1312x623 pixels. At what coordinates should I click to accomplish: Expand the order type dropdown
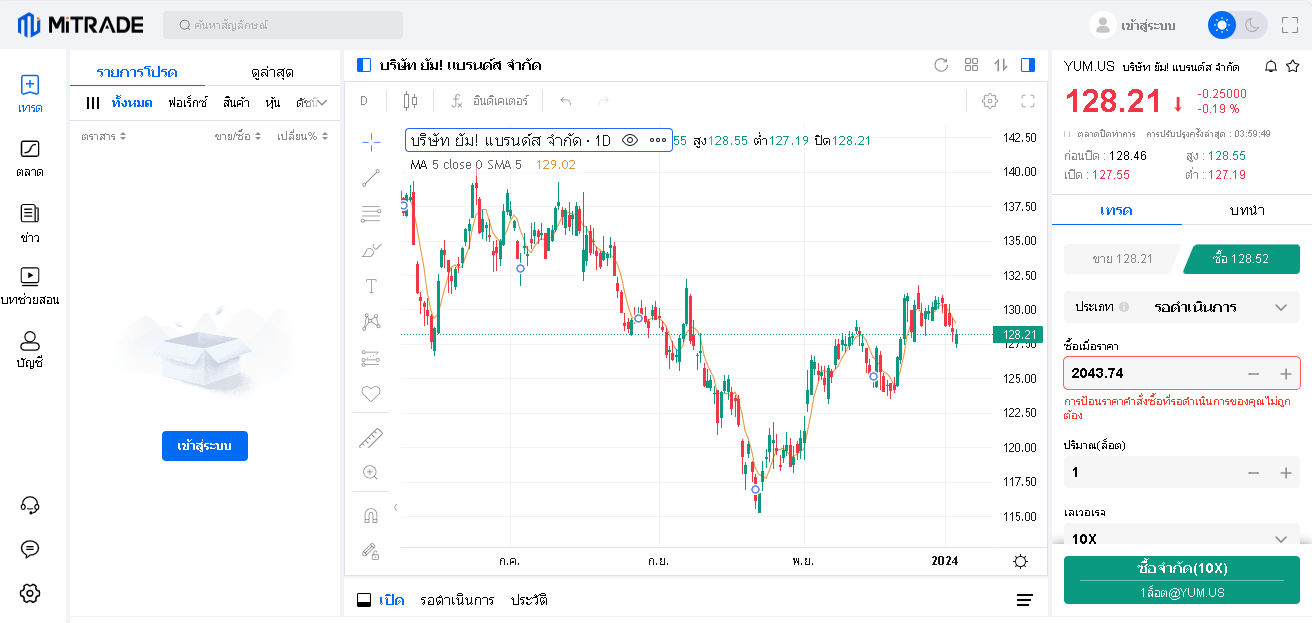tap(1181, 307)
